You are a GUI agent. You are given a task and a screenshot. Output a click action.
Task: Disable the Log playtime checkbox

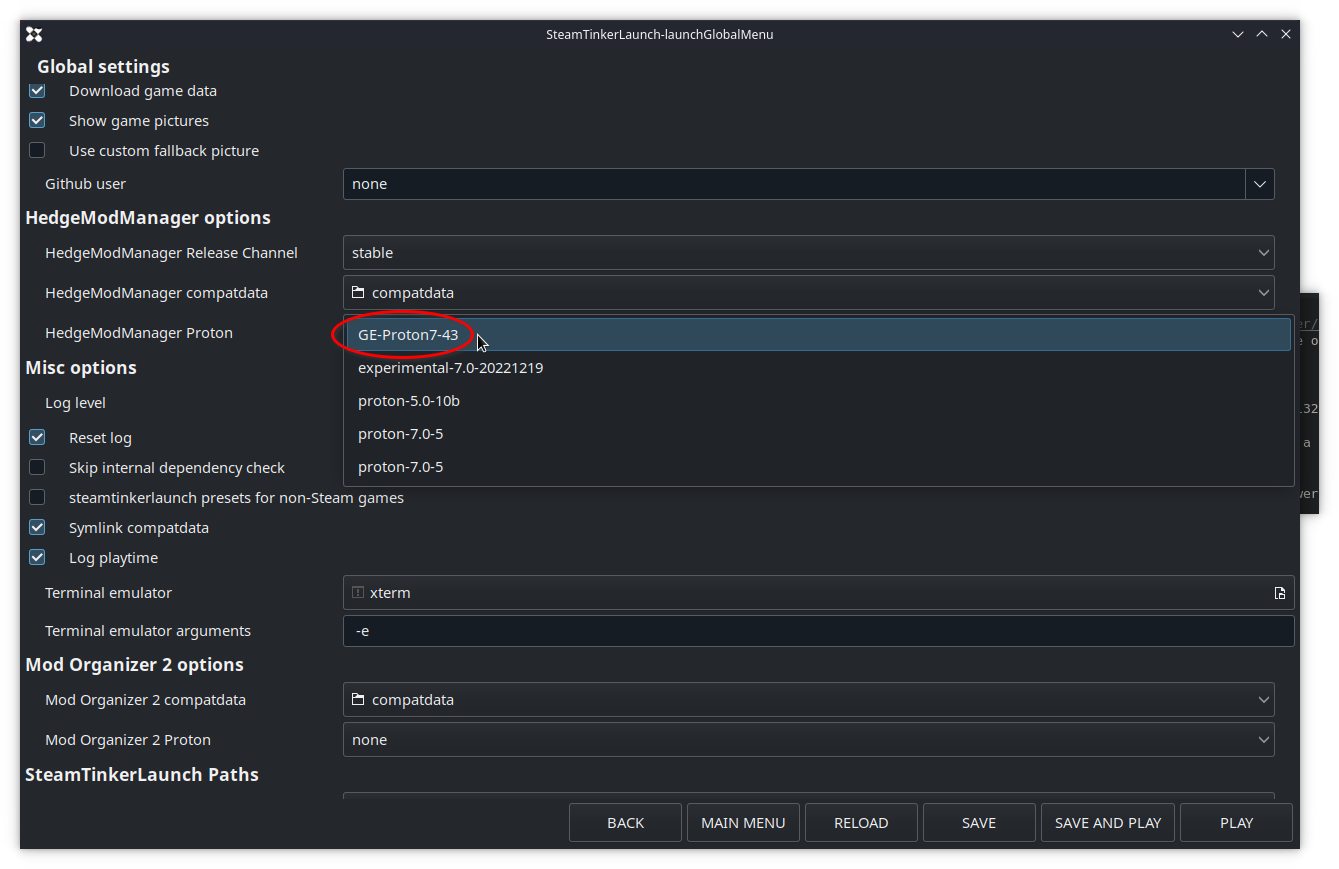click(37, 558)
